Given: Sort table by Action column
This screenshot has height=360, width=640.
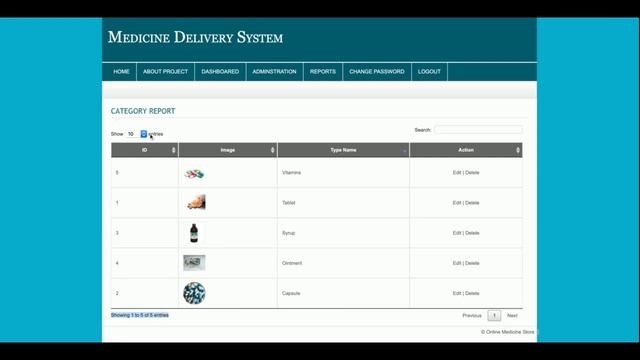Looking at the screenshot, I should tap(466, 150).
